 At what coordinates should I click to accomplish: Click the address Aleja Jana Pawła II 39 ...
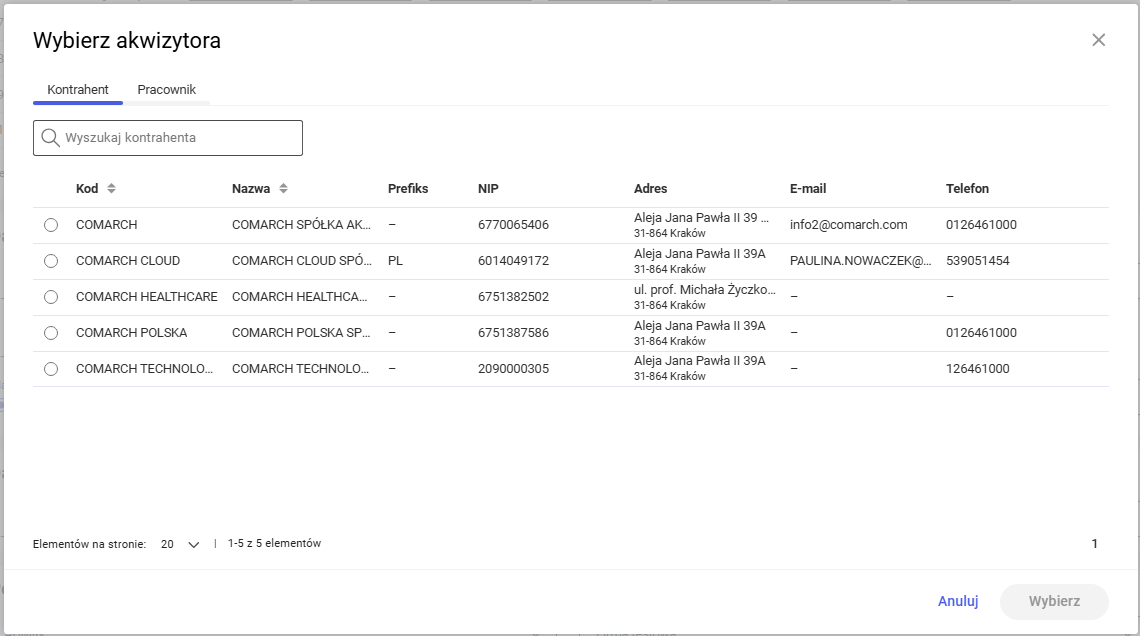coord(701,217)
